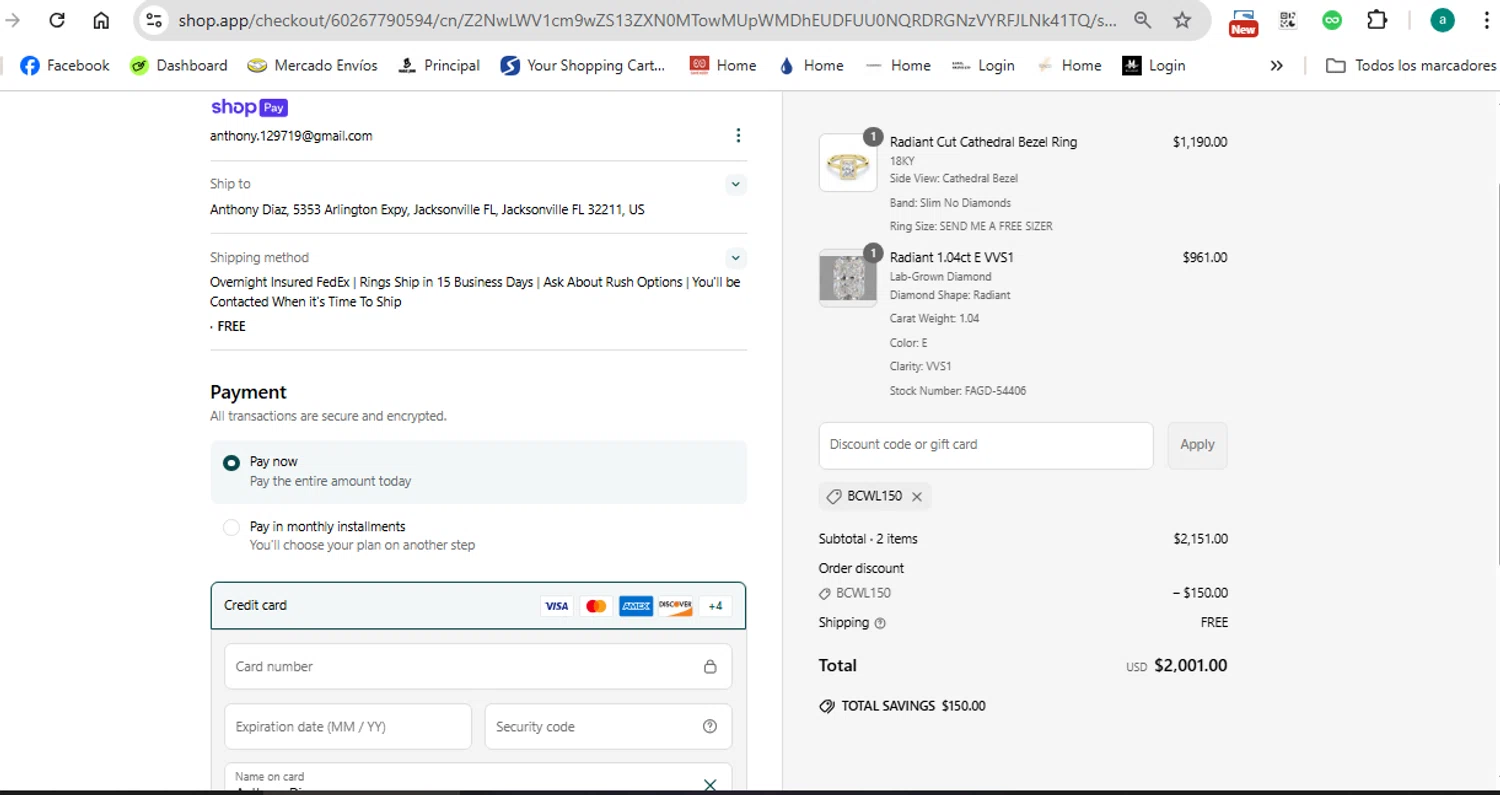
Task: Click the Security code help icon
Action: pyautogui.click(x=710, y=726)
